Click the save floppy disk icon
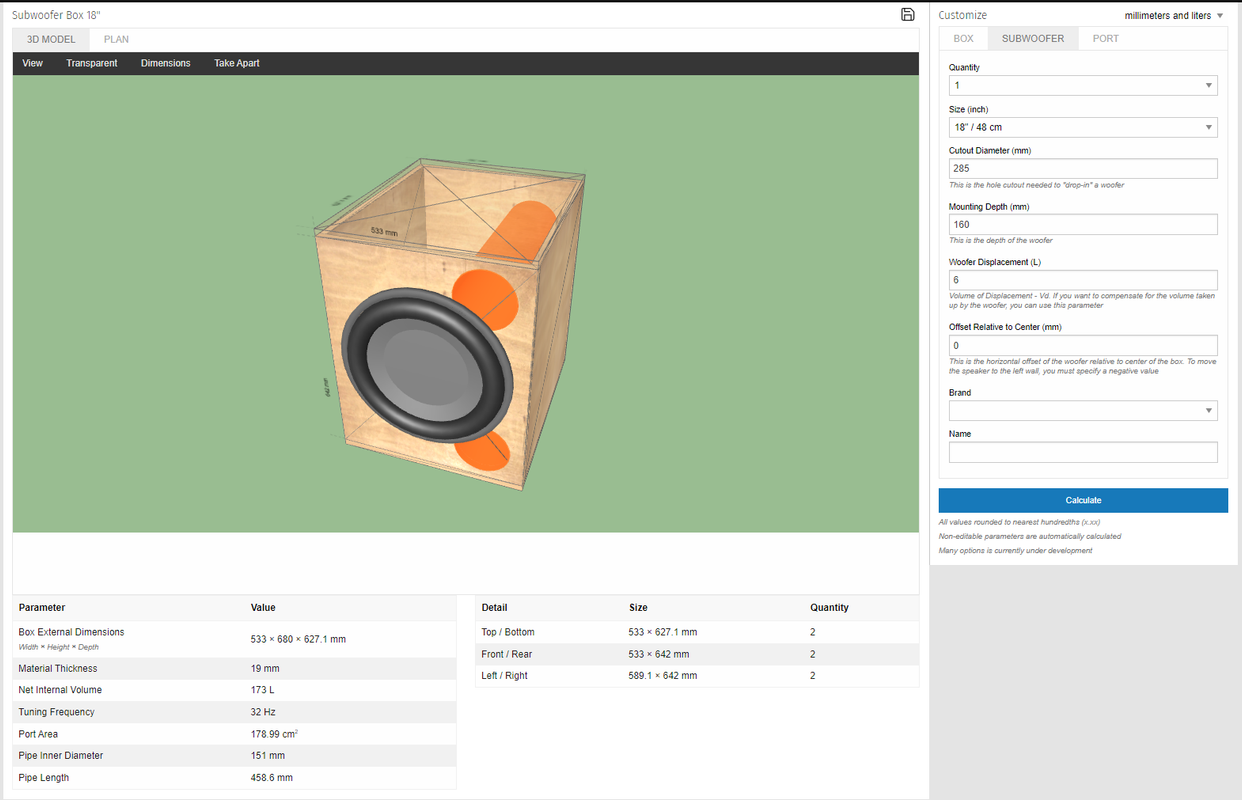 907,14
